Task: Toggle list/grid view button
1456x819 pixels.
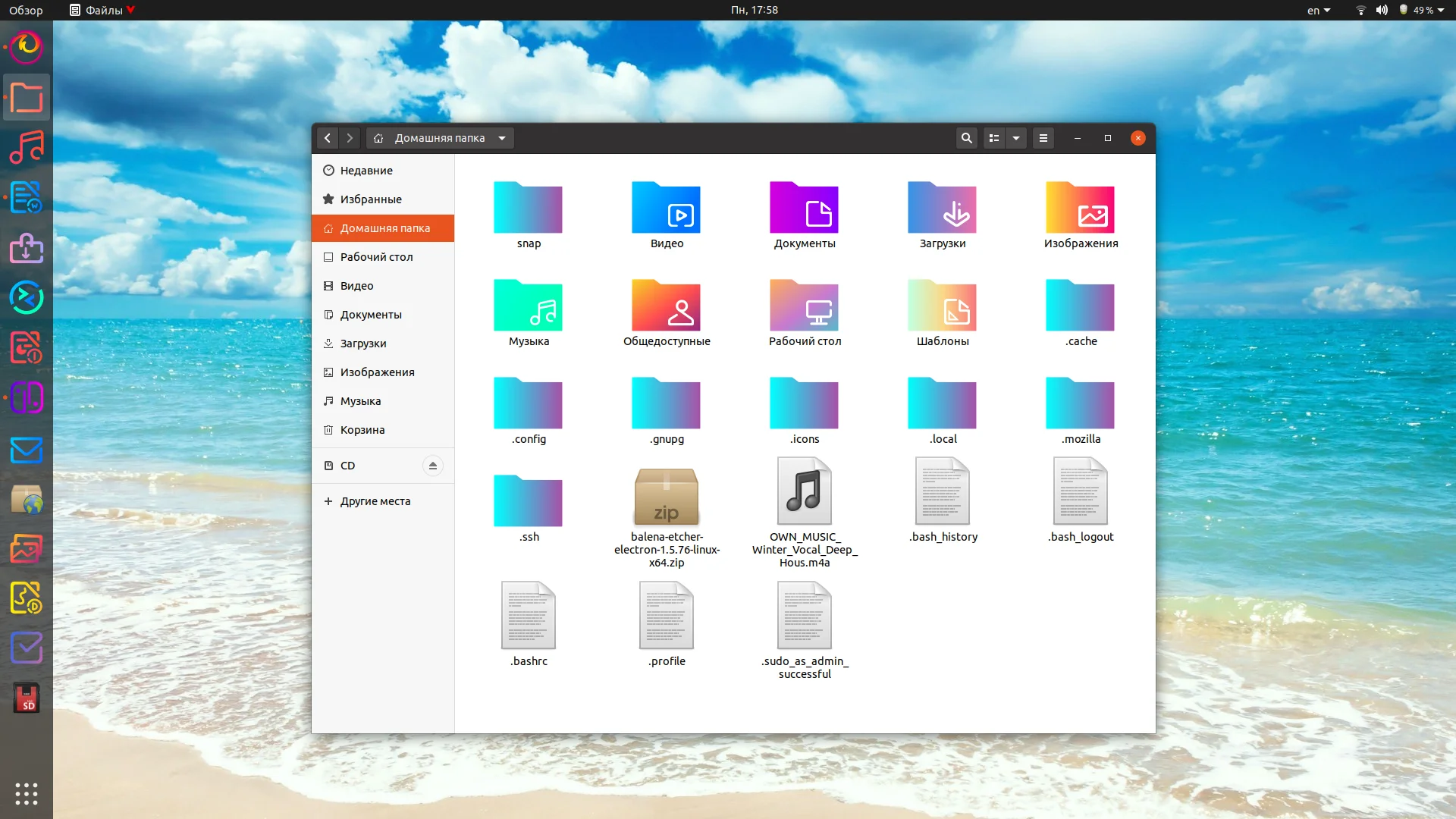Action: tap(993, 138)
